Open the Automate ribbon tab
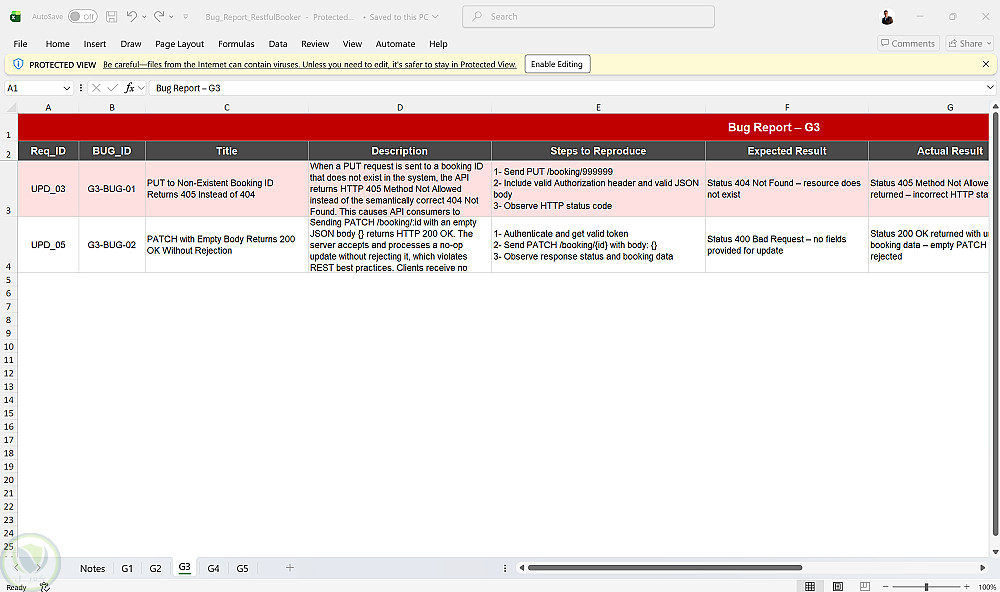This screenshot has width=1000, height=592. click(395, 43)
